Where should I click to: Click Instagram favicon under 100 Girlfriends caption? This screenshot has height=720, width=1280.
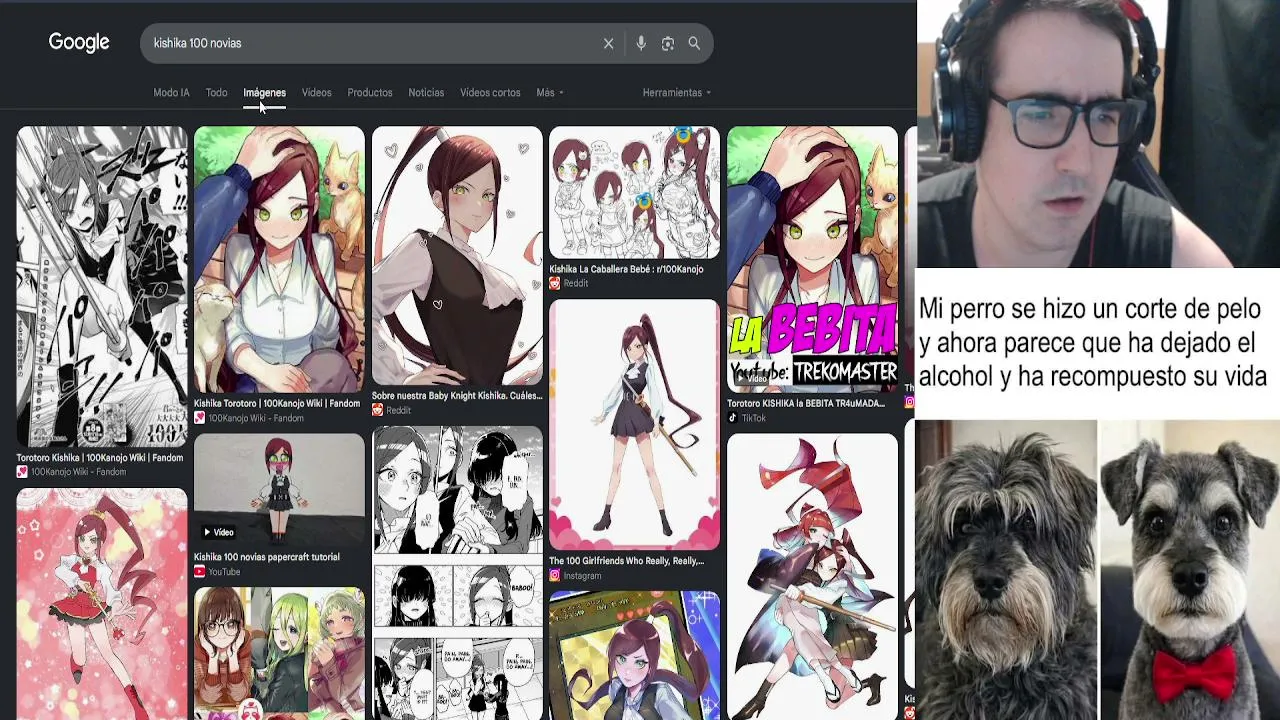coord(554,576)
